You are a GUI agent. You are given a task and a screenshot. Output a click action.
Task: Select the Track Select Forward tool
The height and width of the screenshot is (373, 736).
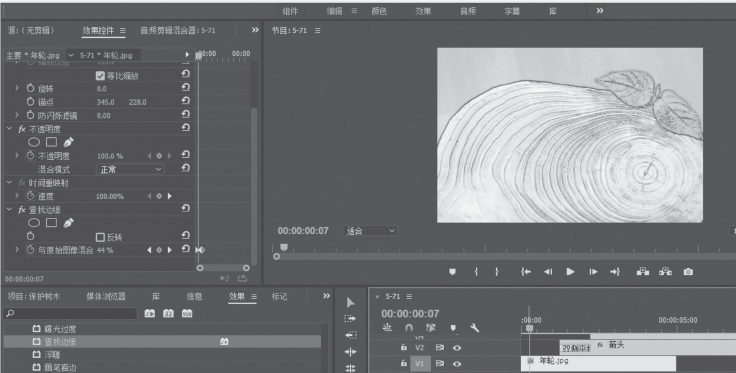tap(350, 319)
